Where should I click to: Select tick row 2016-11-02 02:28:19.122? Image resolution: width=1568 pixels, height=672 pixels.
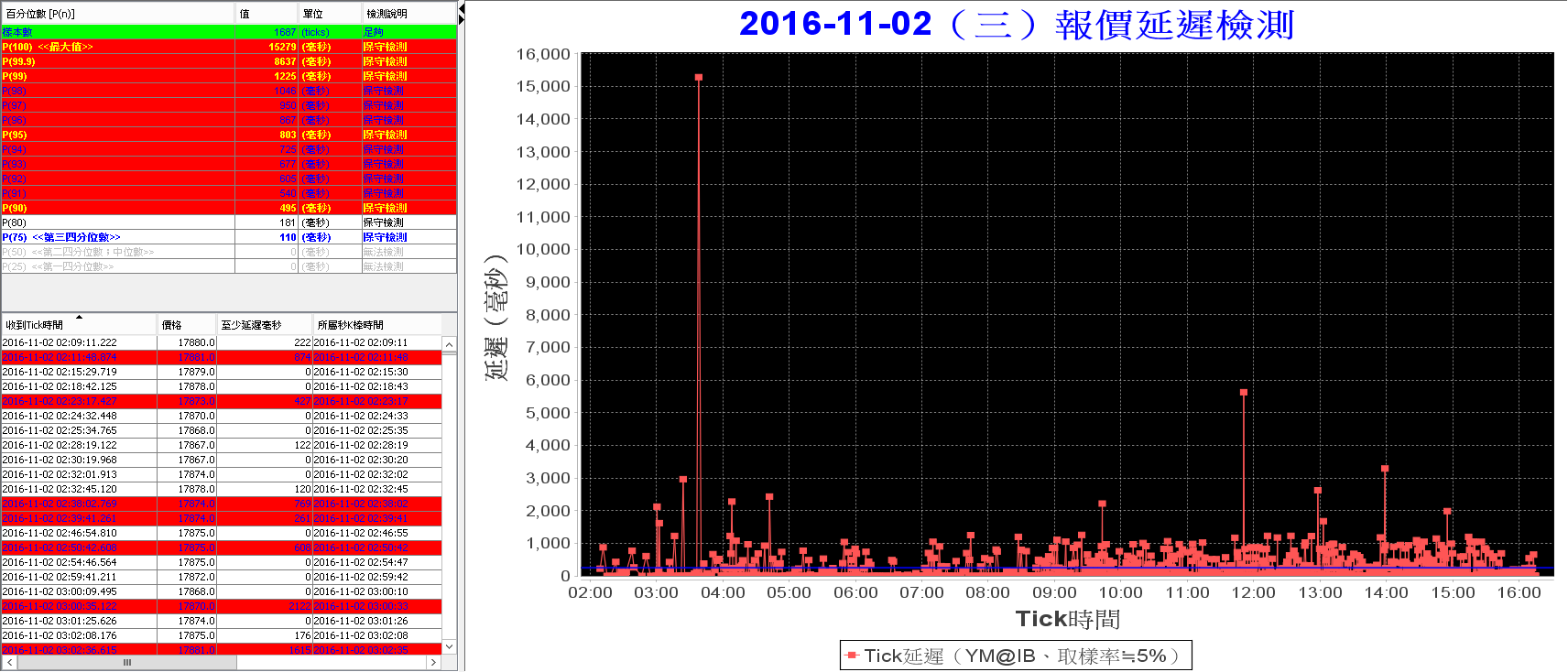[x=222, y=445]
